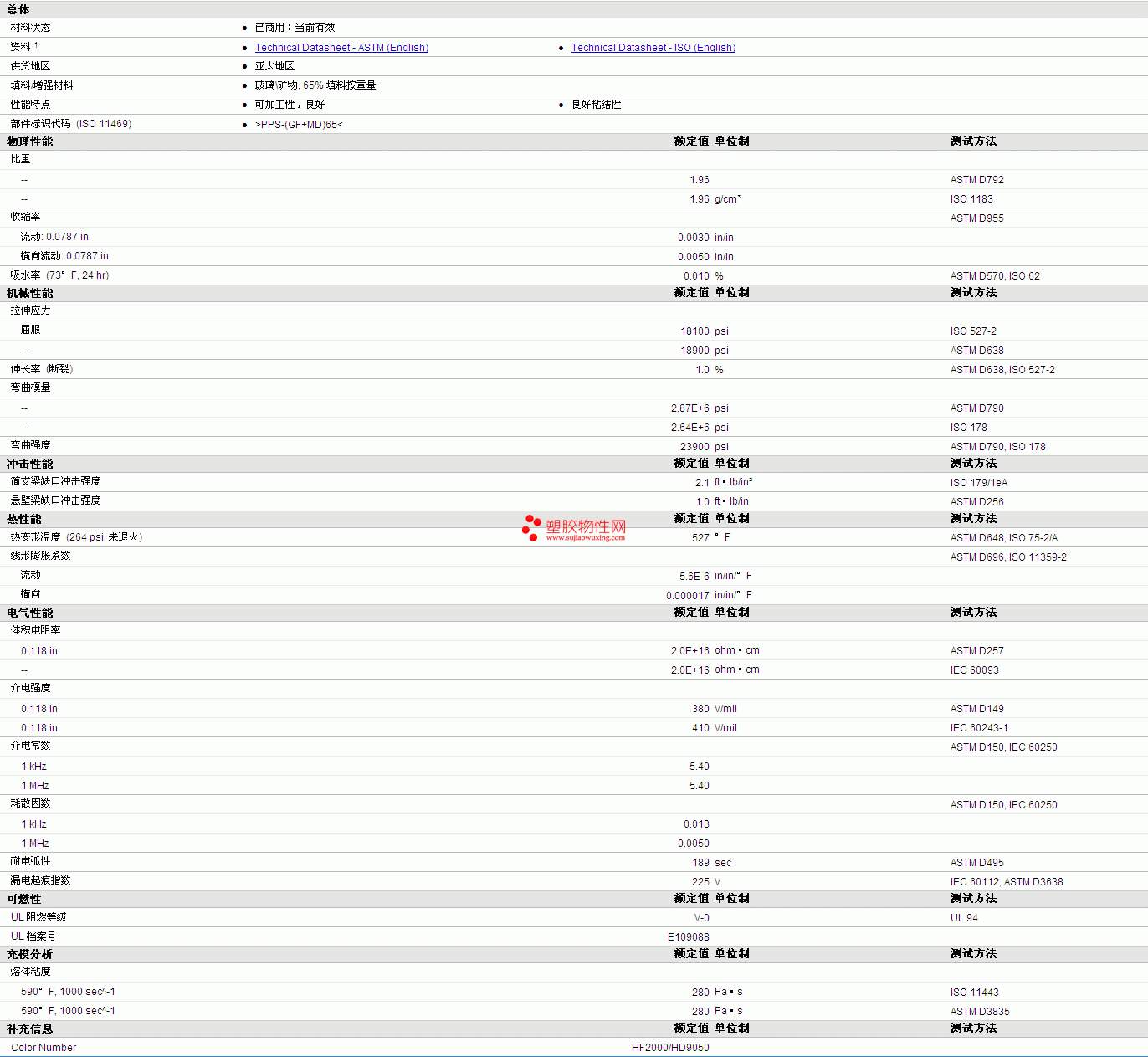Select the test method "ASTM D256"
Viewport: 1148px width, 1057px height.
point(977,502)
